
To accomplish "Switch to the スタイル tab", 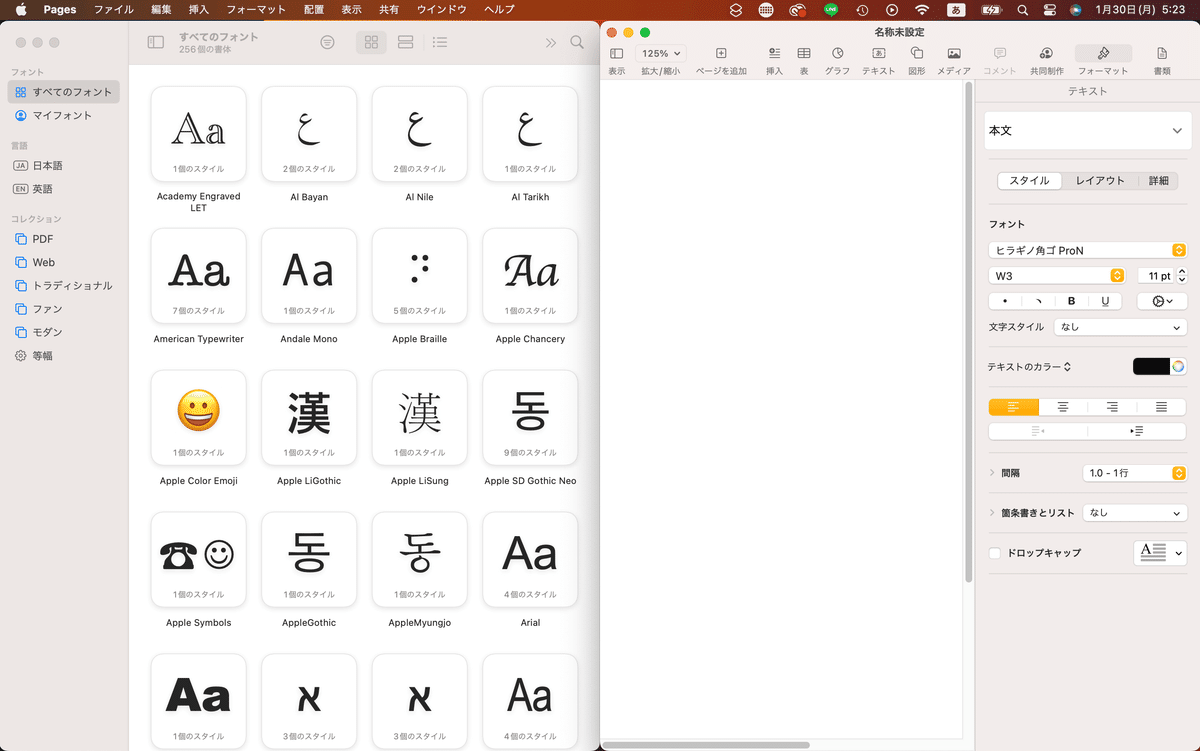I will (x=1029, y=181).
